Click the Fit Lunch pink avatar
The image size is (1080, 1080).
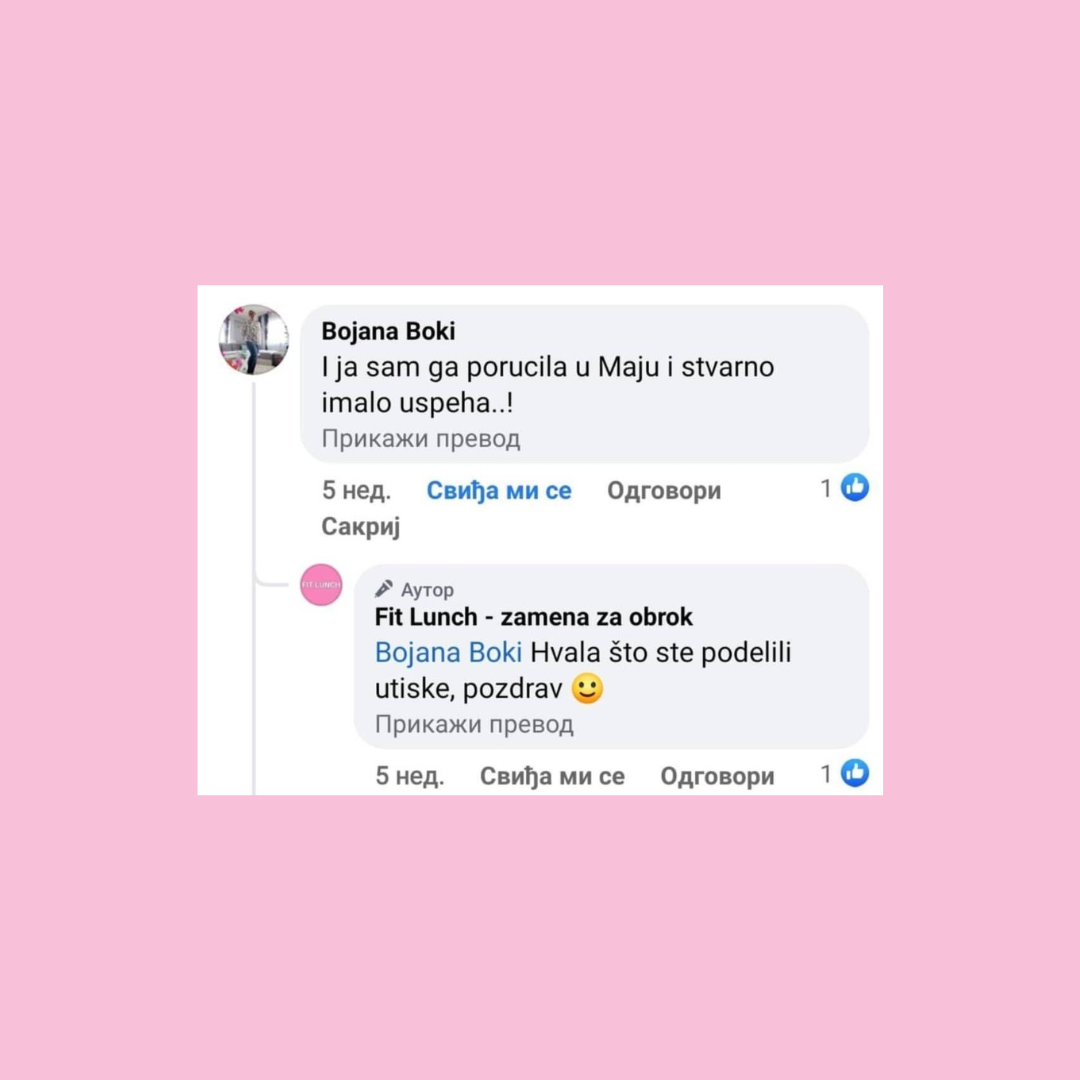(x=321, y=585)
